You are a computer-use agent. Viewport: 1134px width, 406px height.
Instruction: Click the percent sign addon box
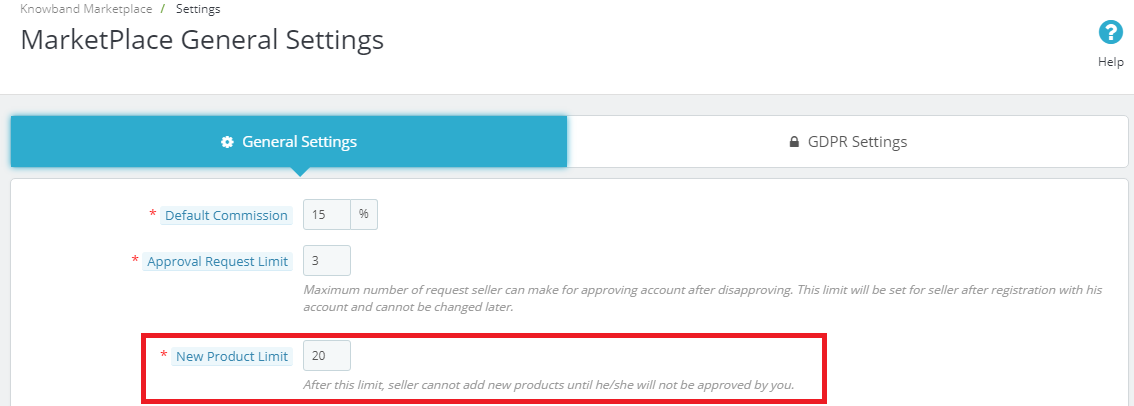tap(364, 215)
